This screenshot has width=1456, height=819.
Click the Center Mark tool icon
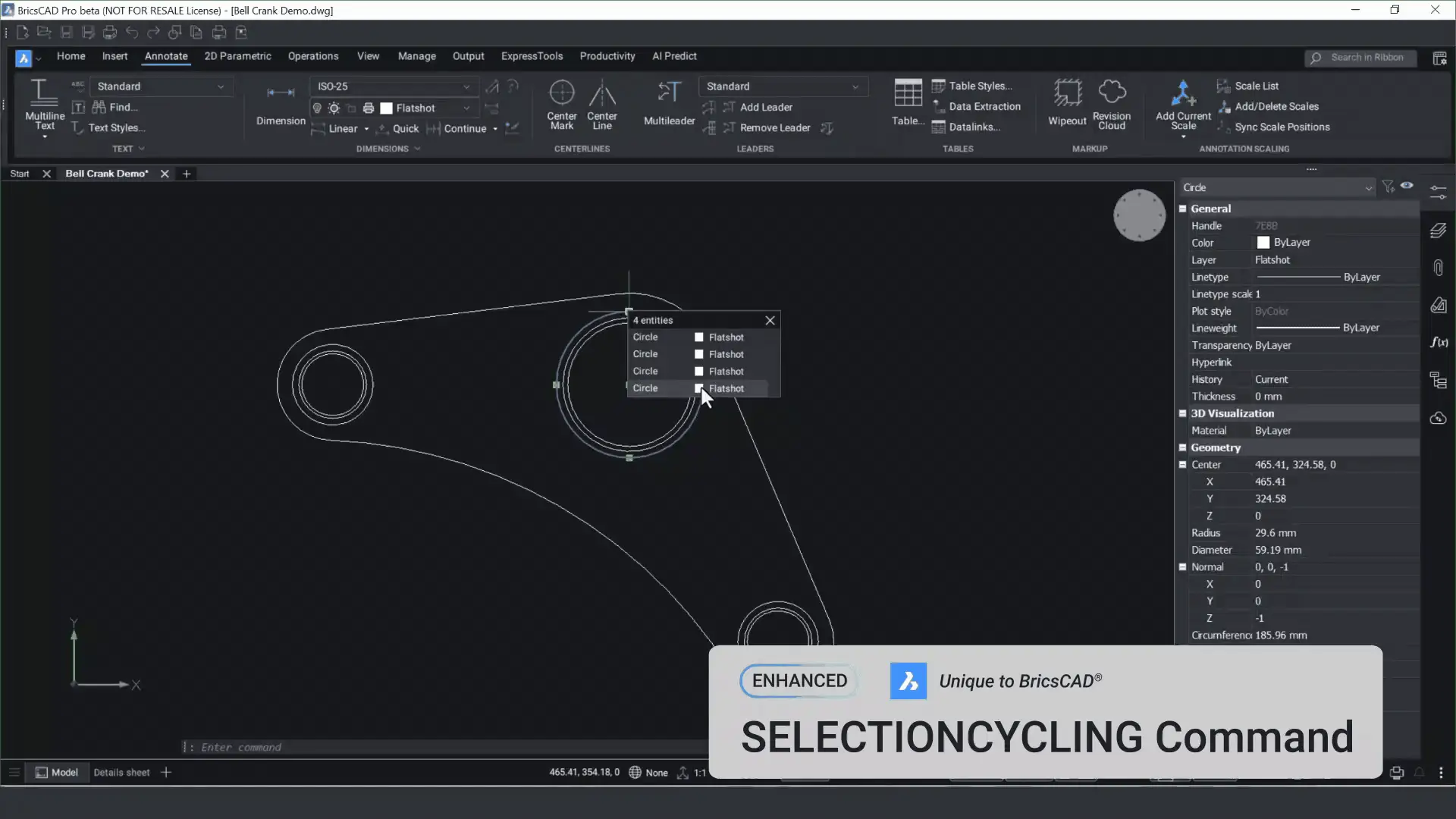coord(561,93)
